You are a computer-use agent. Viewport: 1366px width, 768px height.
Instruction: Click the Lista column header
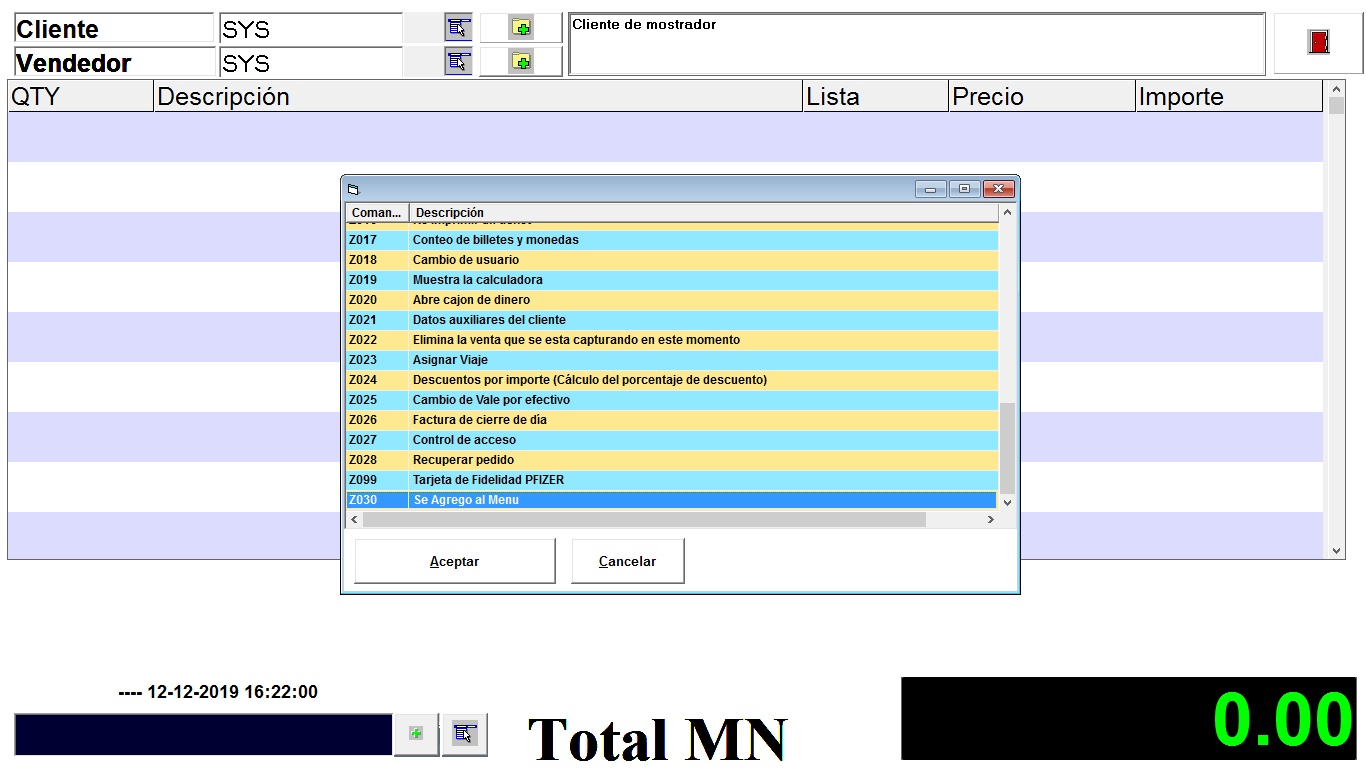coord(875,97)
